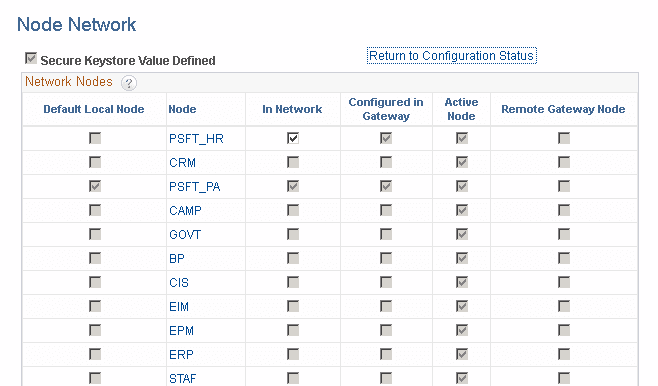Open the EIM node link
This screenshot has width=658, height=386.
179,307
